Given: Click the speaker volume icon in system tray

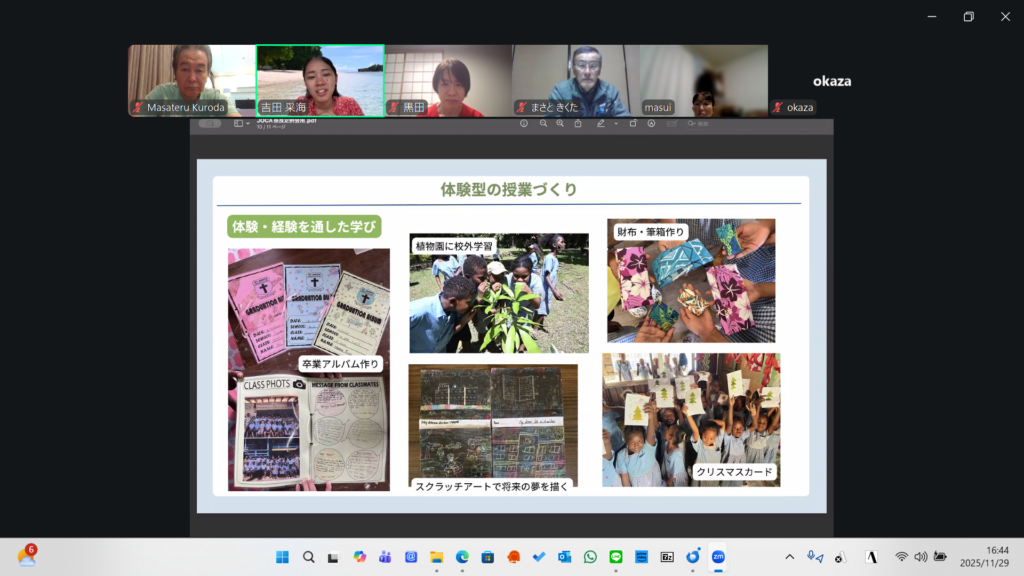Looking at the screenshot, I should point(920,557).
